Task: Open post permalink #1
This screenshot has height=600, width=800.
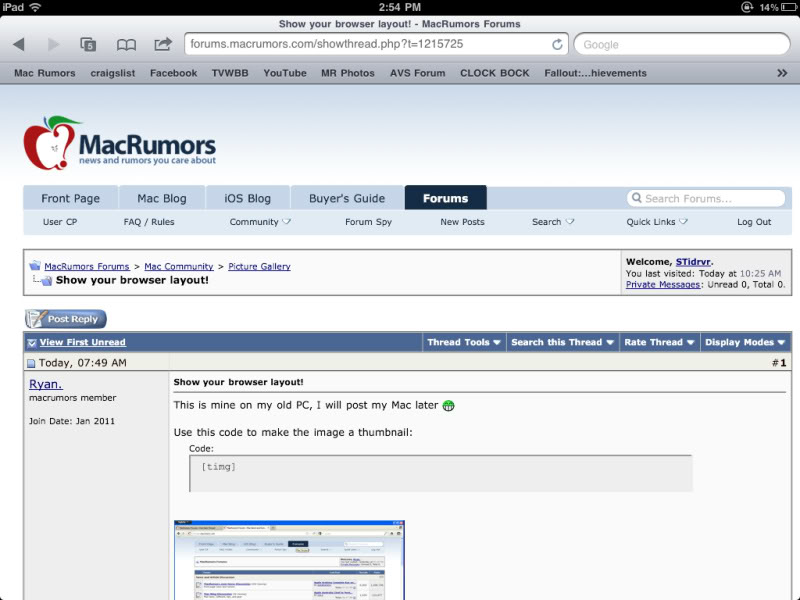Action: tap(782, 363)
